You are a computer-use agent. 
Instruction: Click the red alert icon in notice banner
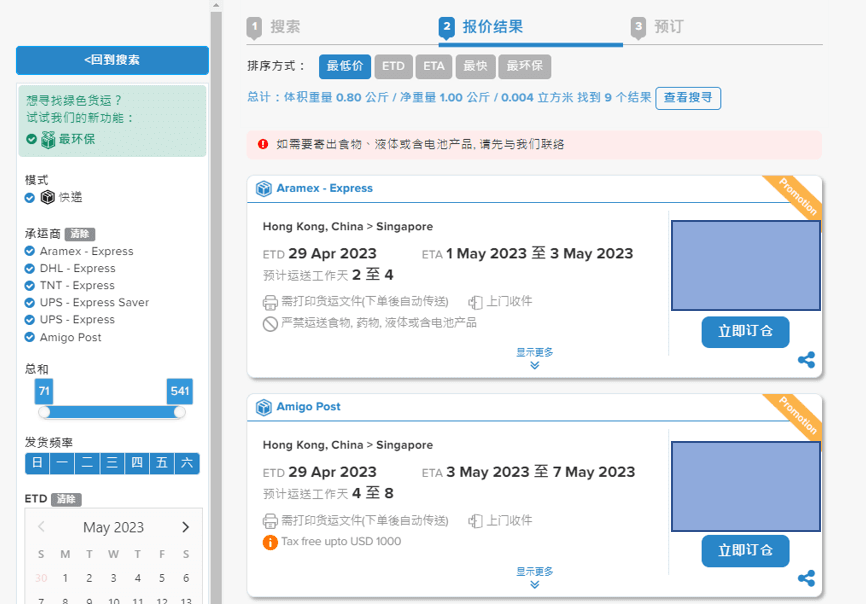click(x=263, y=144)
